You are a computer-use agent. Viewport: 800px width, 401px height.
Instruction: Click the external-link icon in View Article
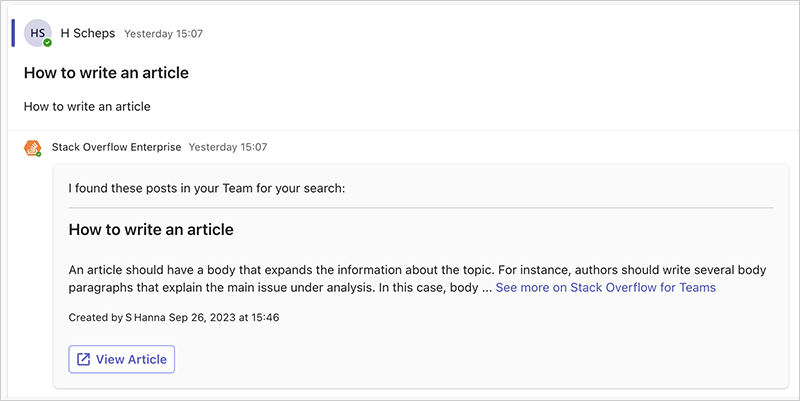83,359
